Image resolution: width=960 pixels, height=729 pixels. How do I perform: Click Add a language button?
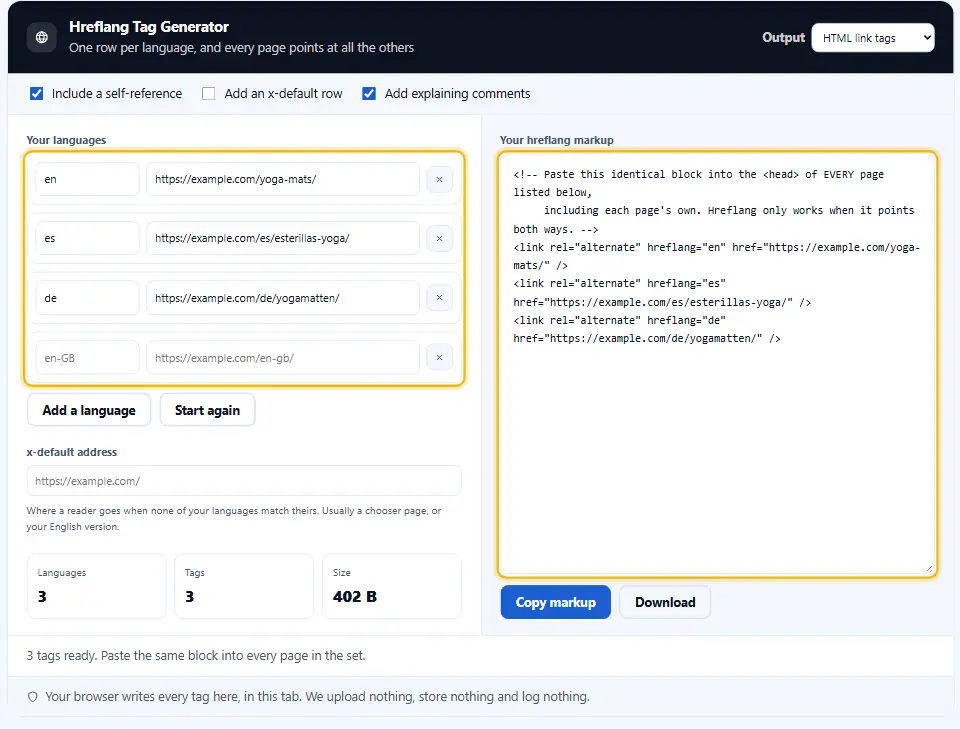coord(89,410)
